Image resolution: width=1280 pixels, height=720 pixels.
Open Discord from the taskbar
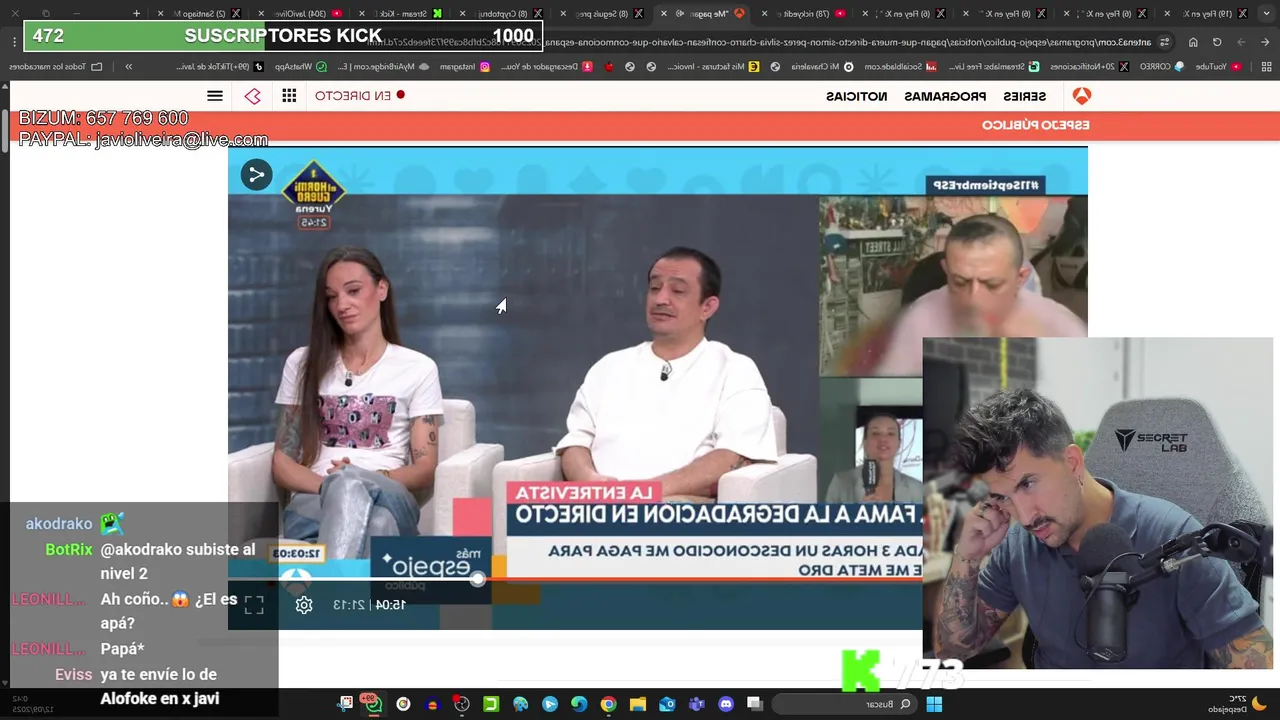point(726,704)
